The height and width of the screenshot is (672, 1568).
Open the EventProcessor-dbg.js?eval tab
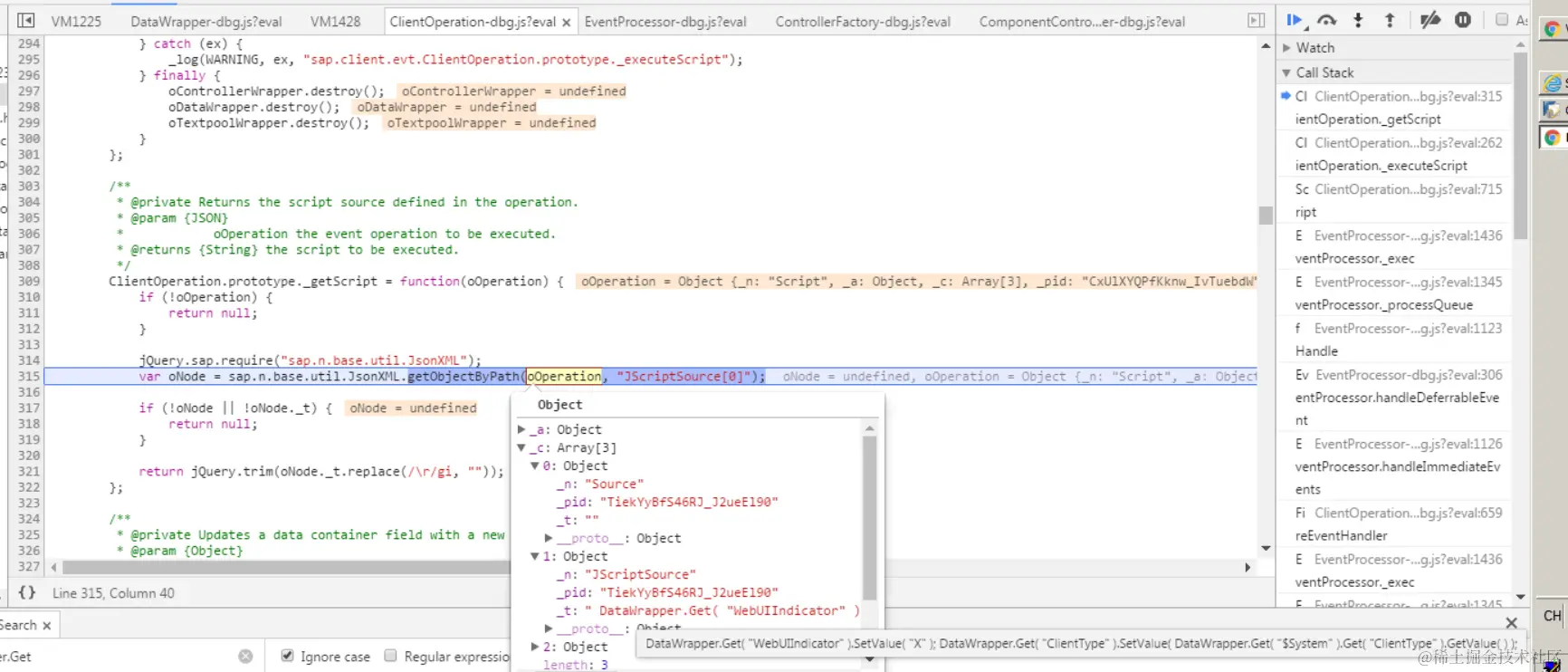pos(665,22)
